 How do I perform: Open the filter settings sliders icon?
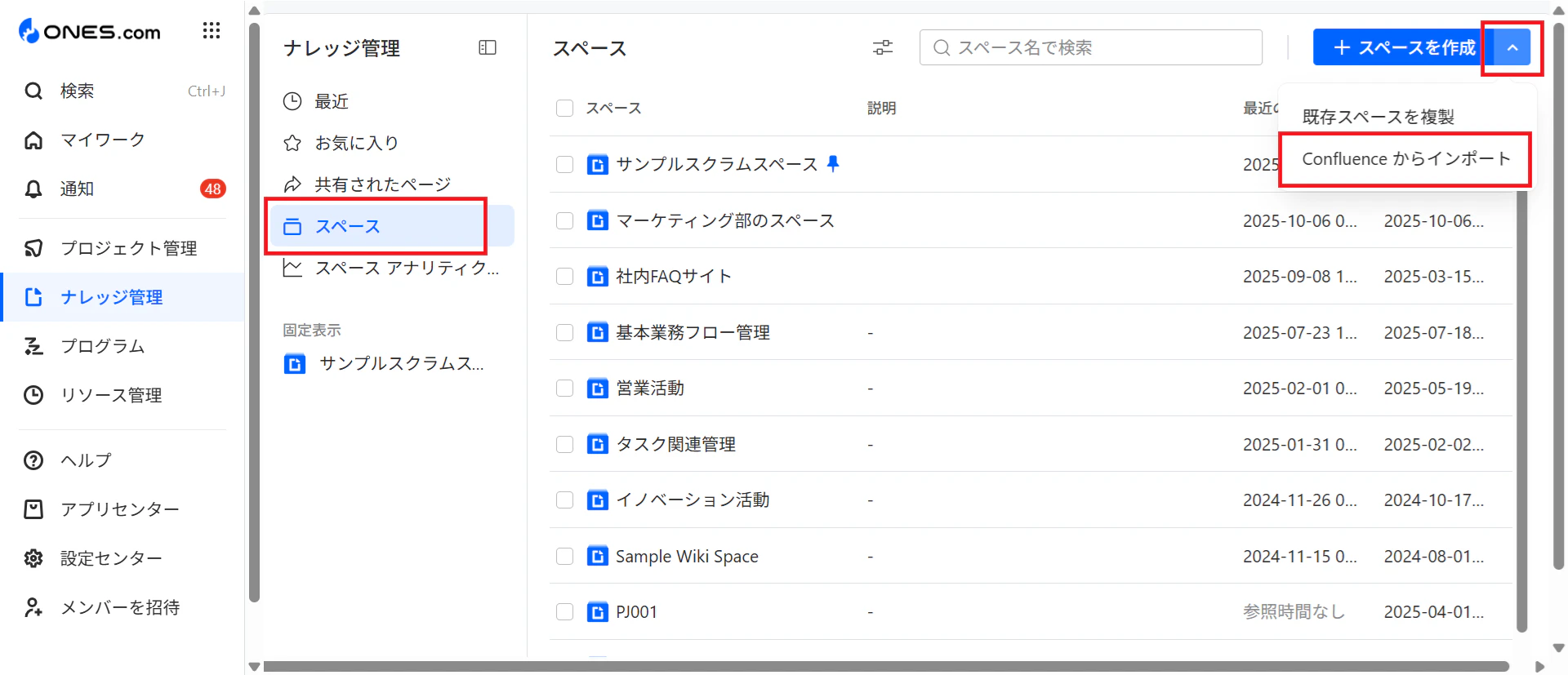(883, 47)
